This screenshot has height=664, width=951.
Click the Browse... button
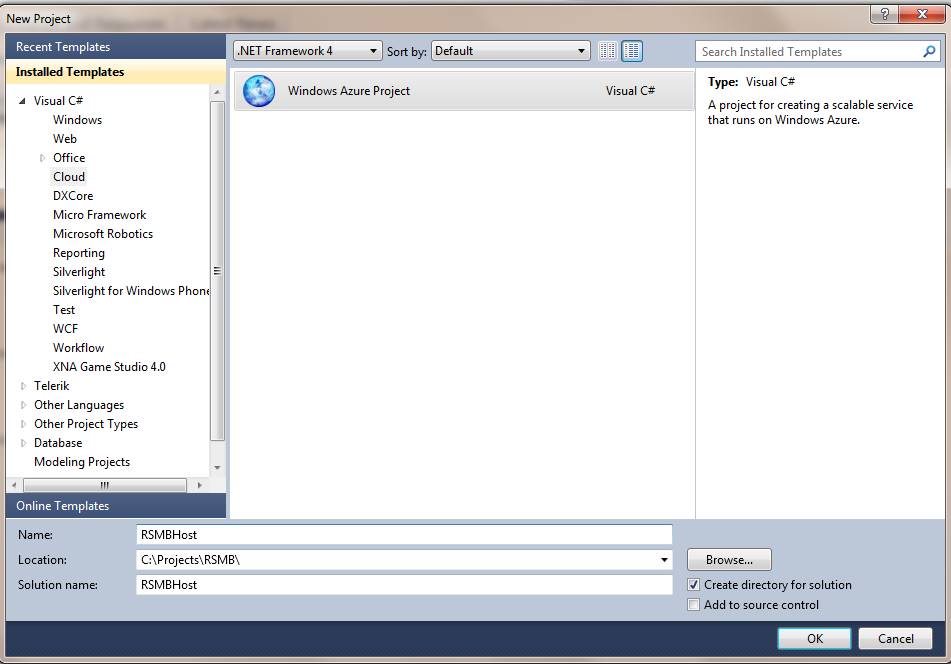pyautogui.click(x=729, y=560)
